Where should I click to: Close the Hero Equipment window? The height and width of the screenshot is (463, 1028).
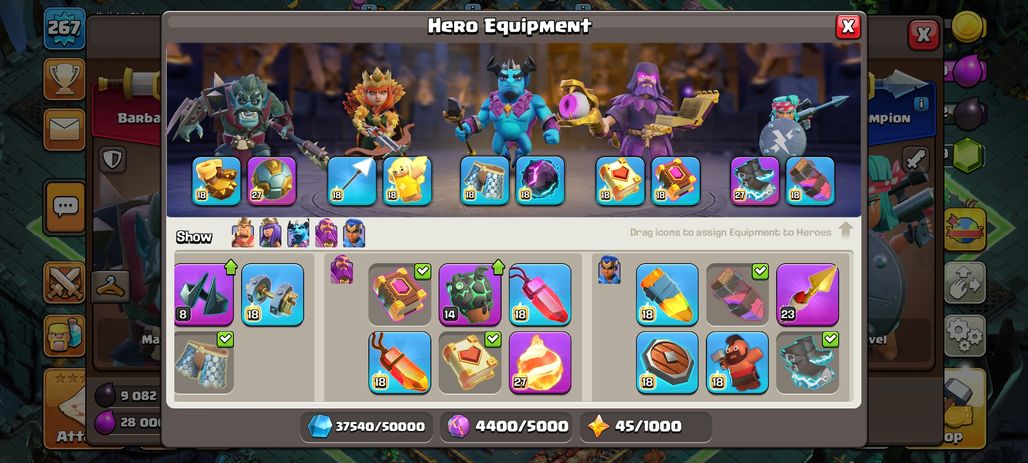point(848,26)
